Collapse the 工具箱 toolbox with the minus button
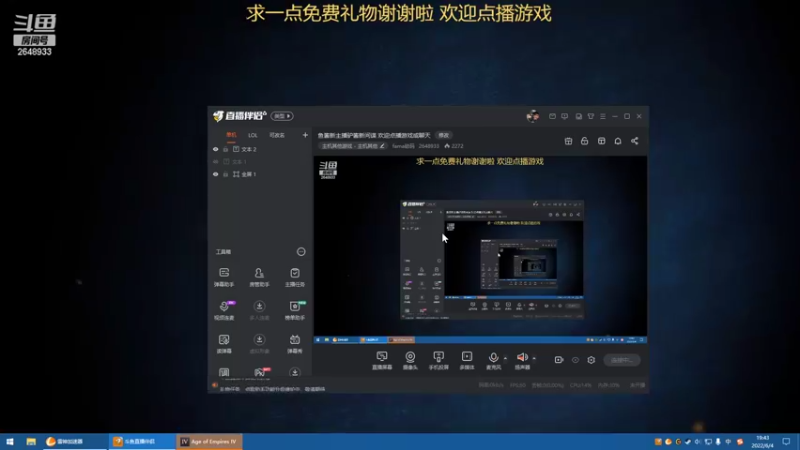 301,252
